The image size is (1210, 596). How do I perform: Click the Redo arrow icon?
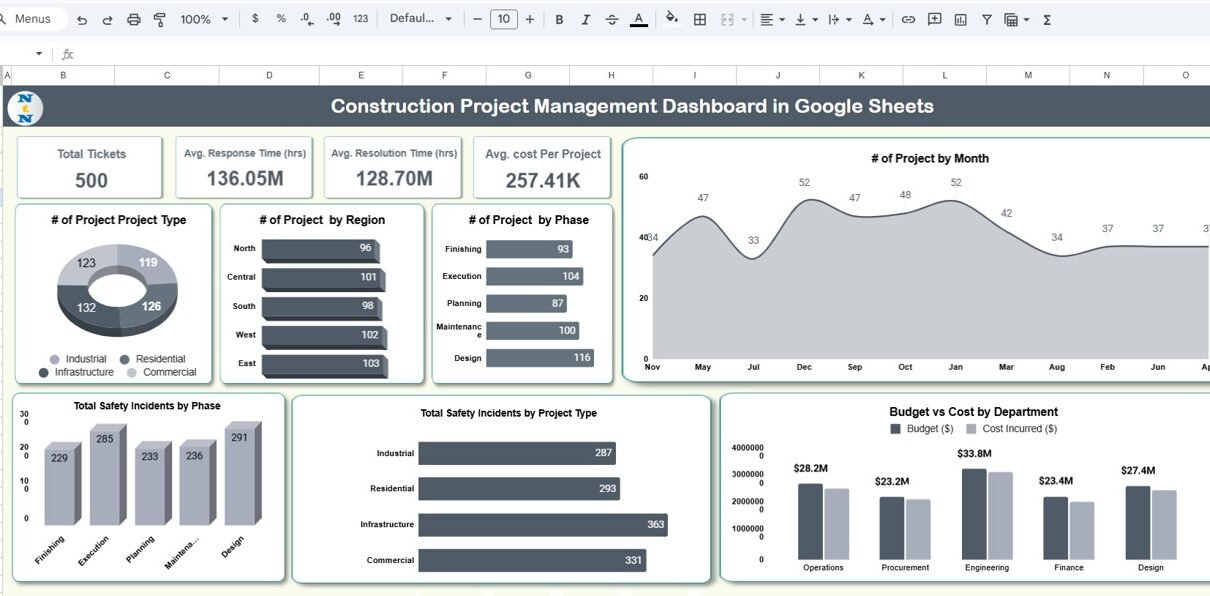pos(107,19)
